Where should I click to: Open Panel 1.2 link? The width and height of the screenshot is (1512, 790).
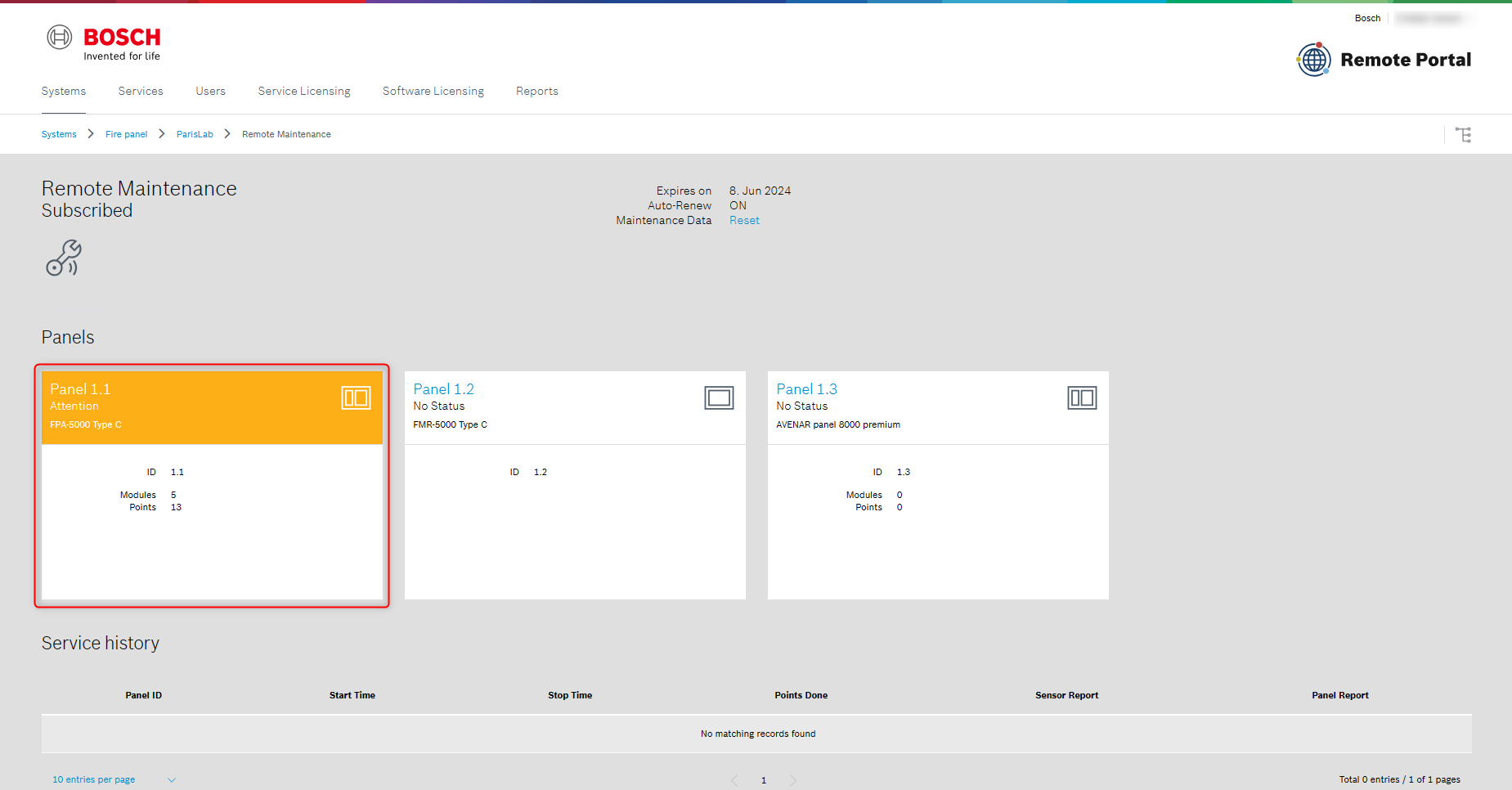pos(443,389)
